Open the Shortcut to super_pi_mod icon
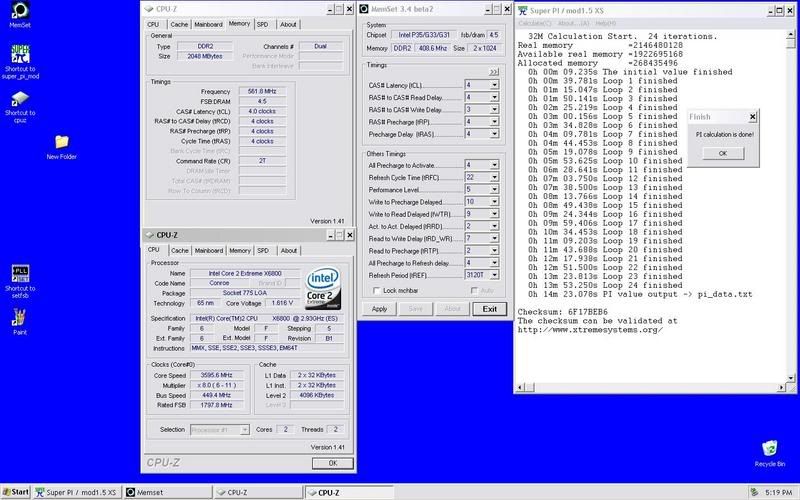 (x=20, y=54)
